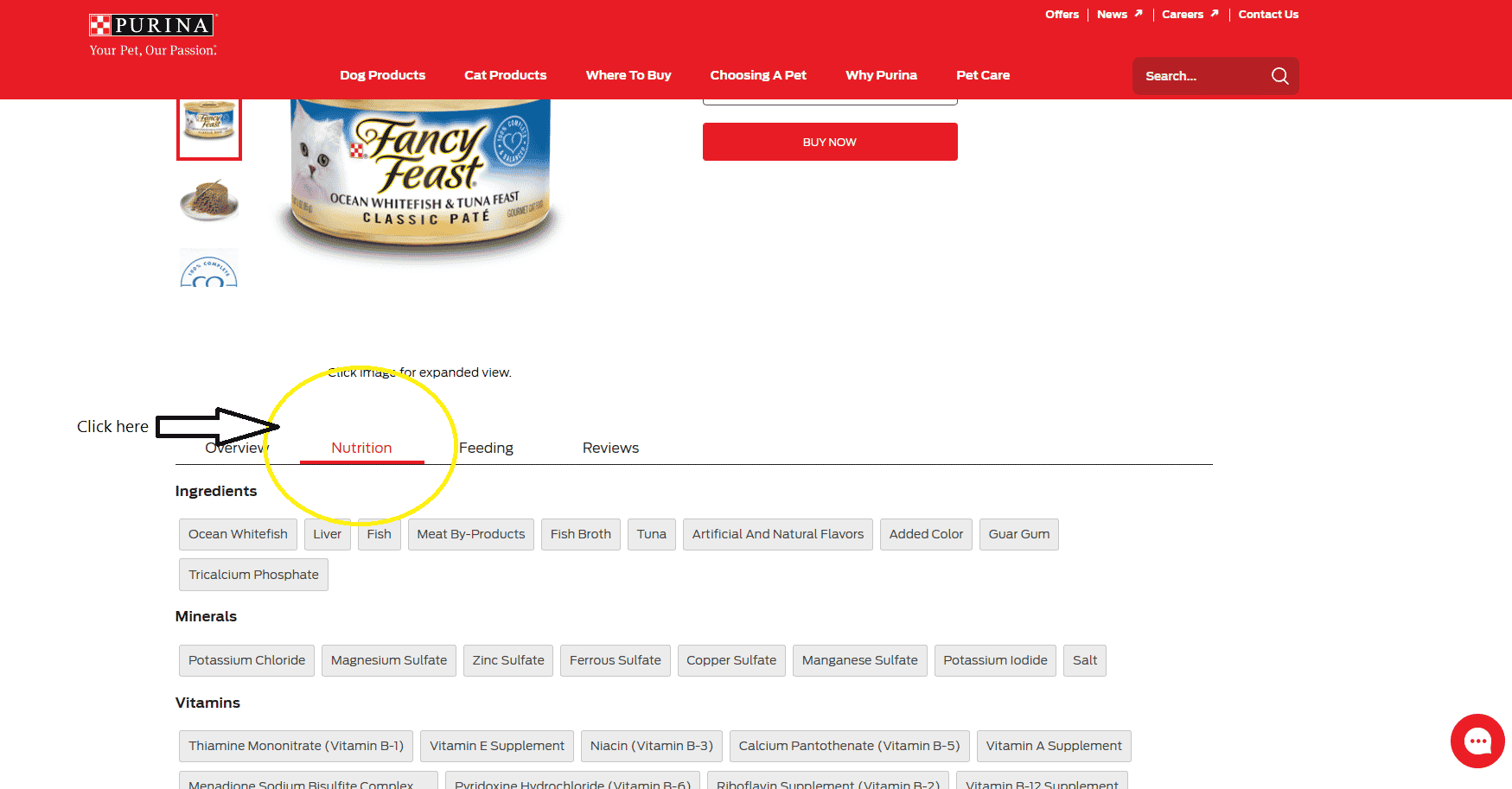Click the Potassium Chloride mineral chip

[246, 660]
